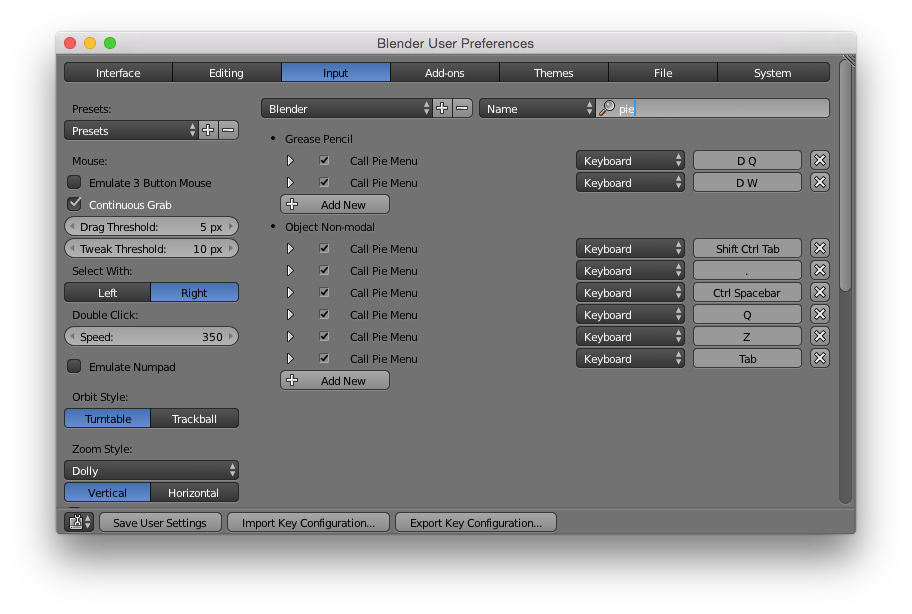
Task: Click Import Key Configuration
Action: point(308,522)
